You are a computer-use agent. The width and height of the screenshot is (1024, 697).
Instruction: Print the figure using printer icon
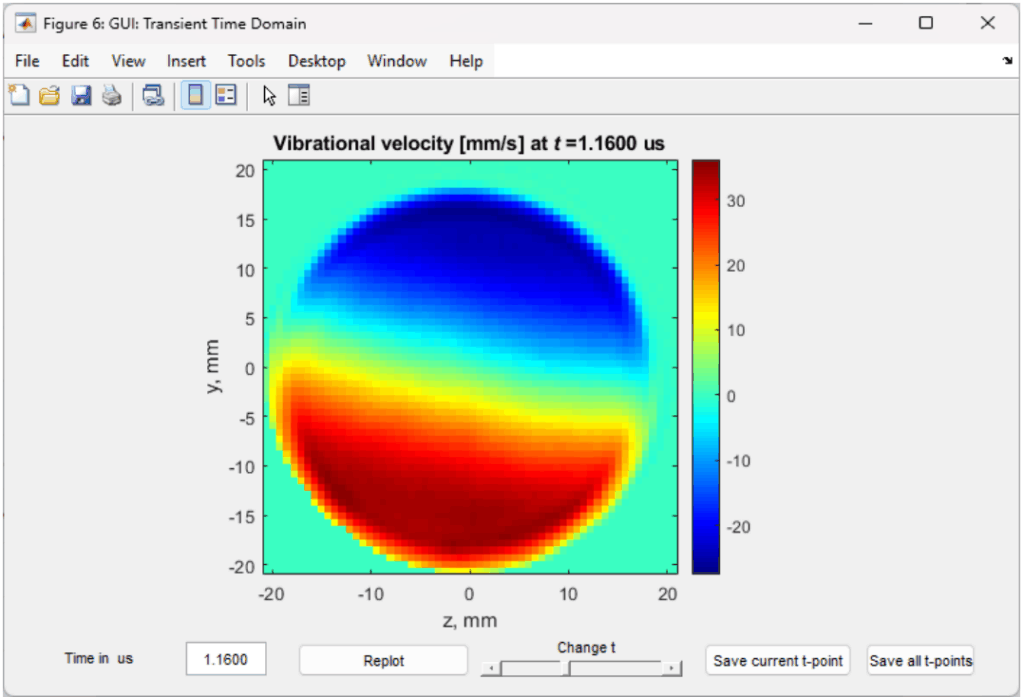pos(111,95)
